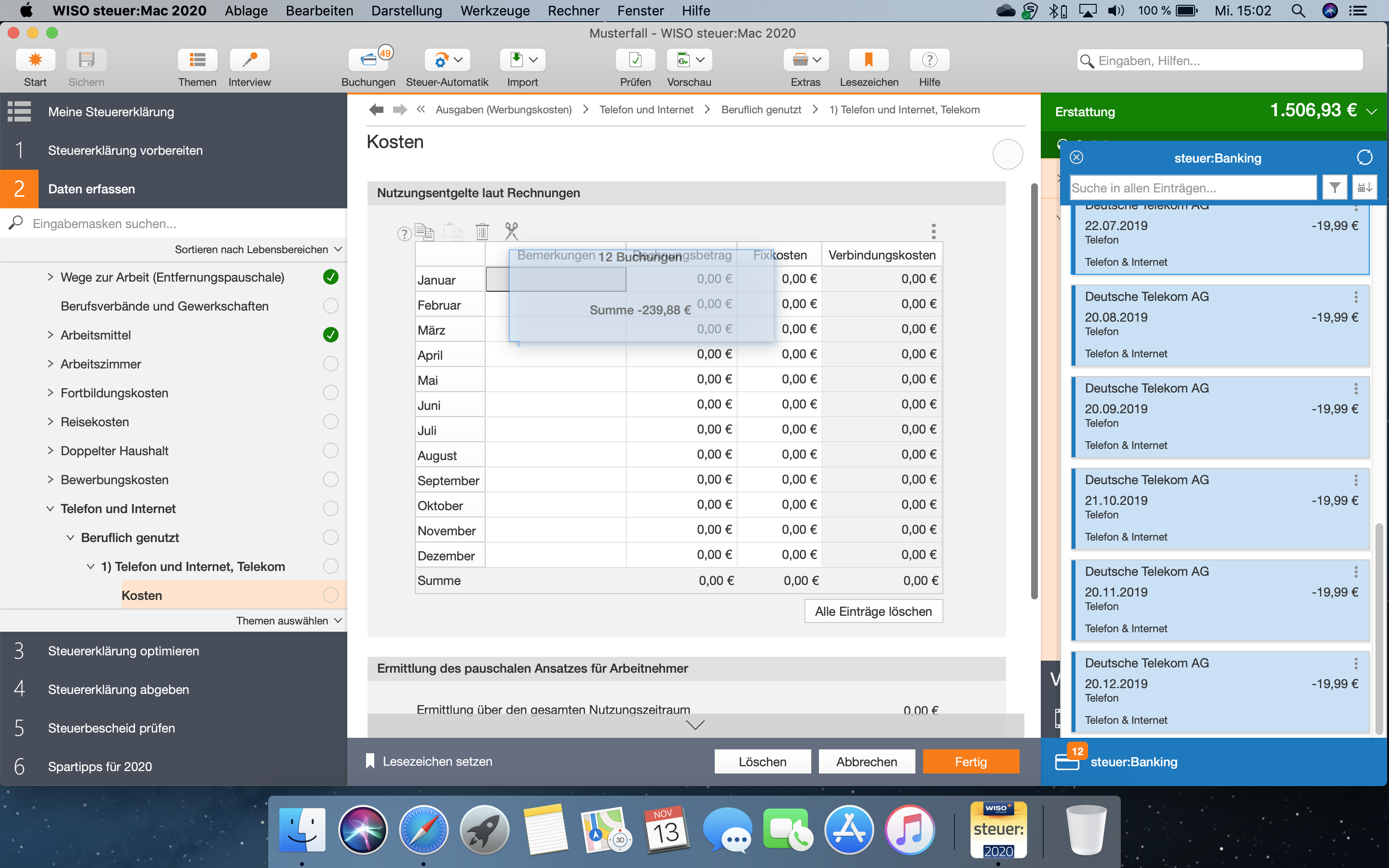Image resolution: width=1389 pixels, height=868 pixels.
Task: Toggle the green check for Wege zur Arbeit
Action: (x=330, y=277)
